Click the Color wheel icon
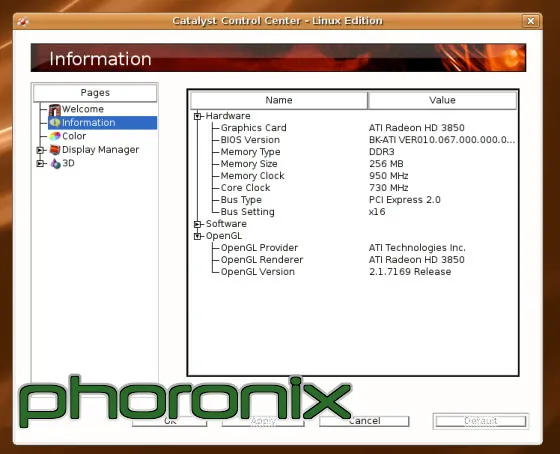Viewport: 560px width, 454px height. tap(55, 136)
